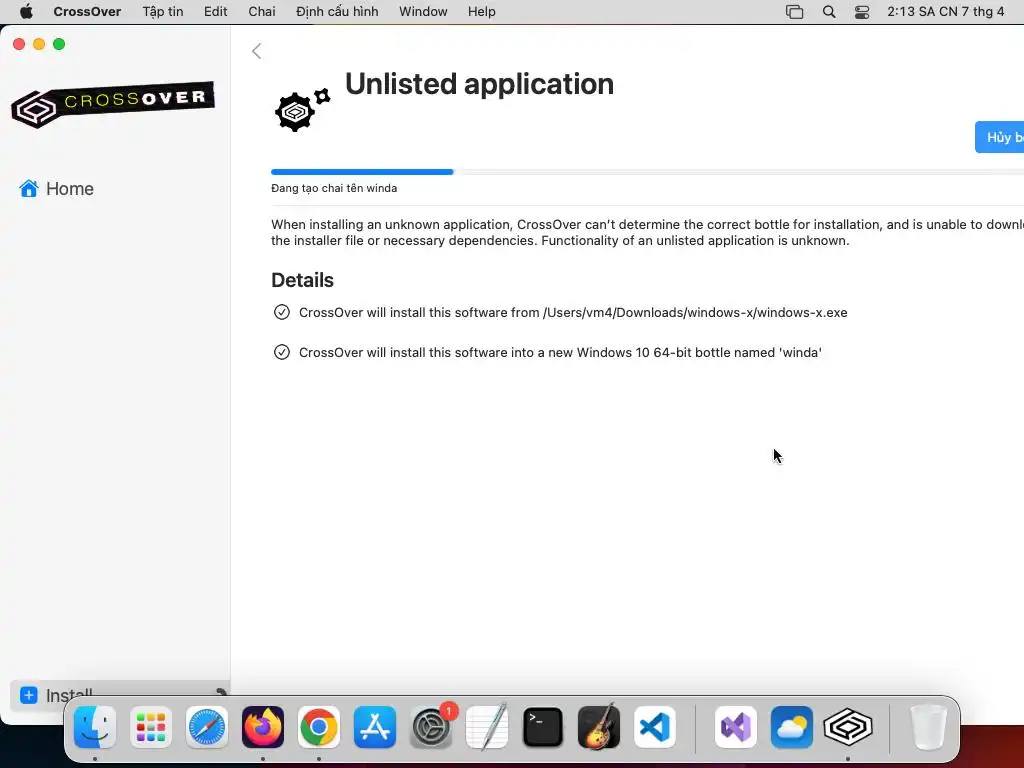
Task: Click the 'Đang tạo chai tên winda' status text
Action: click(334, 188)
